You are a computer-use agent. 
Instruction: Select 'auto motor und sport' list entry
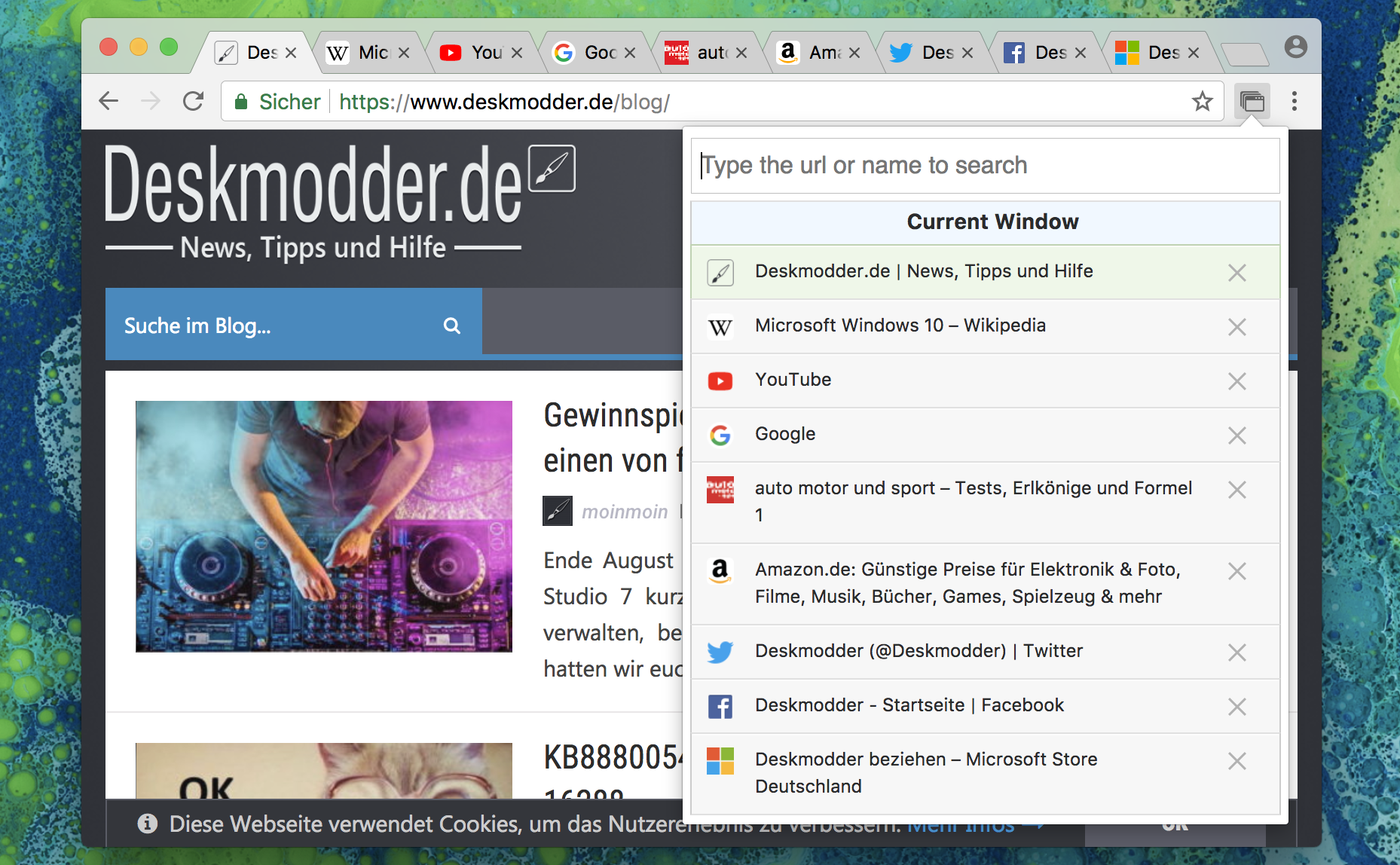pyautogui.click(x=986, y=503)
